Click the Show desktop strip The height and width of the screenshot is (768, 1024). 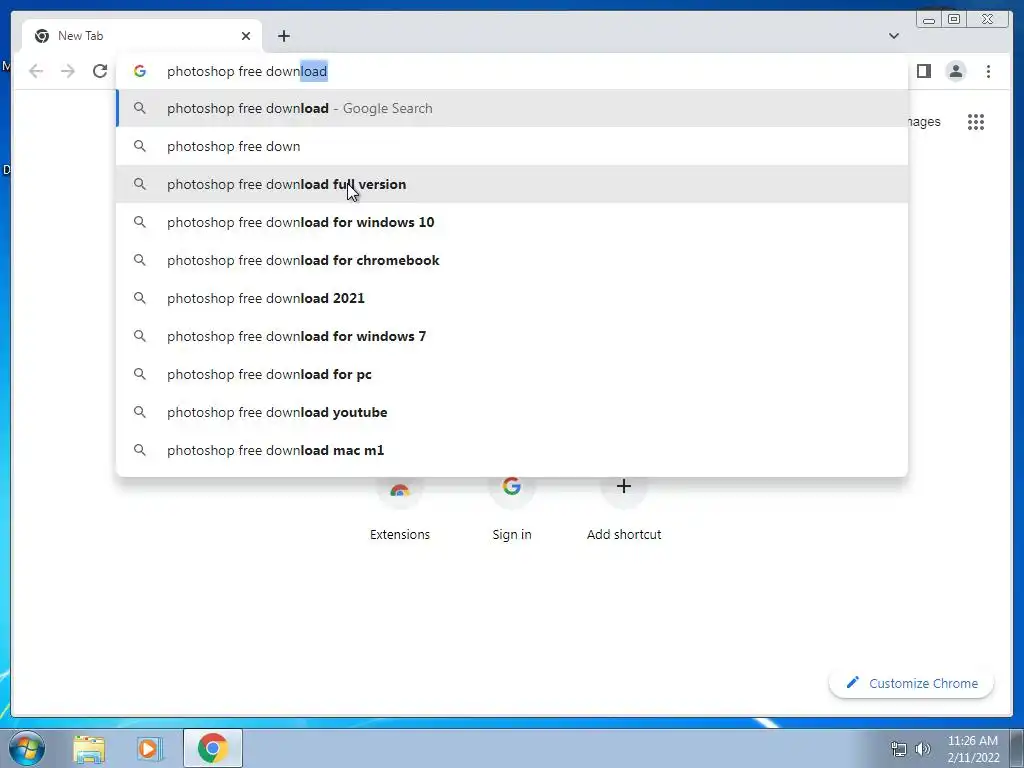click(1017, 748)
